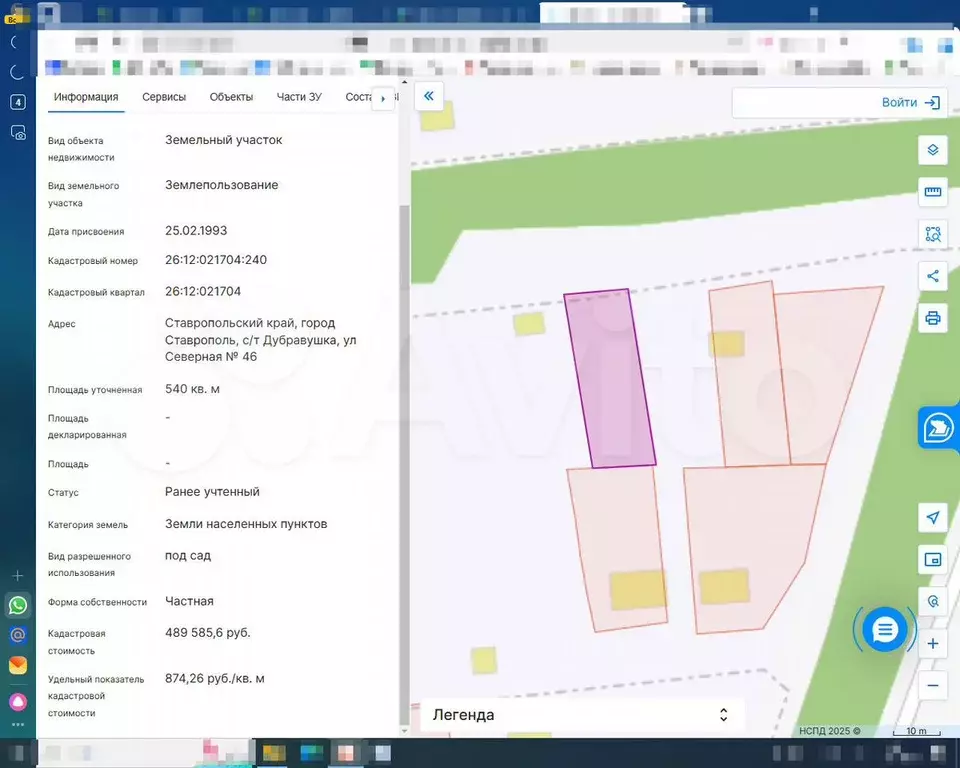The width and height of the screenshot is (960, 768).
Task: Click cadastral quarter value 26:12:021704
Action: pyautogui.click(x=203, y=292)
